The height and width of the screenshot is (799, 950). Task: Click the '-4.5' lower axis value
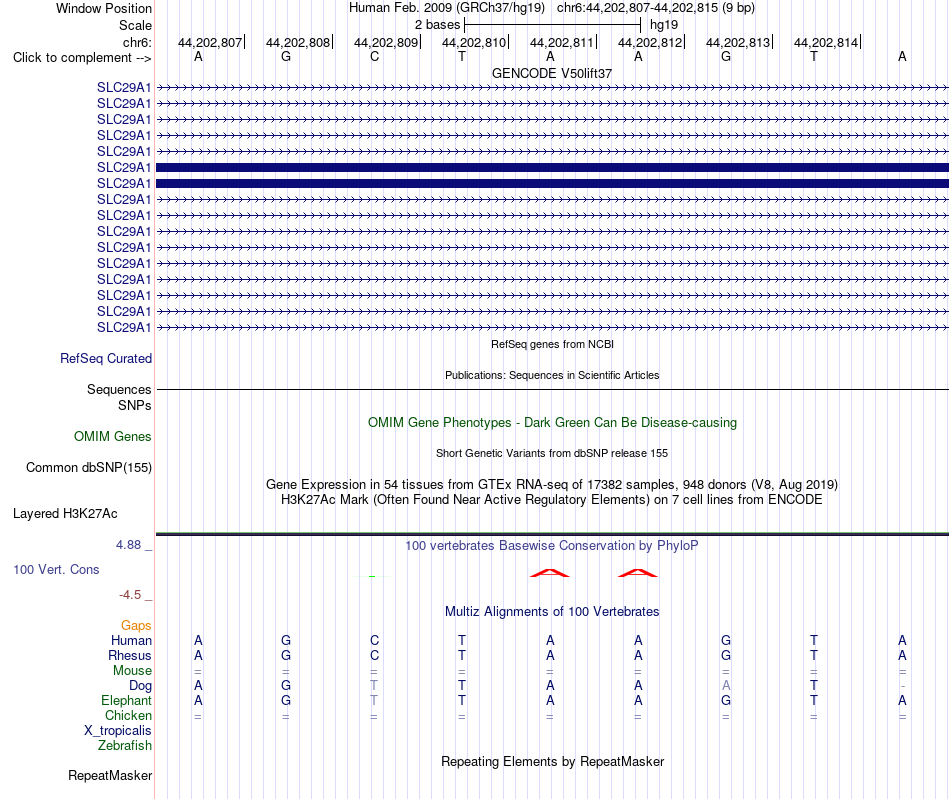pos(130,595)
